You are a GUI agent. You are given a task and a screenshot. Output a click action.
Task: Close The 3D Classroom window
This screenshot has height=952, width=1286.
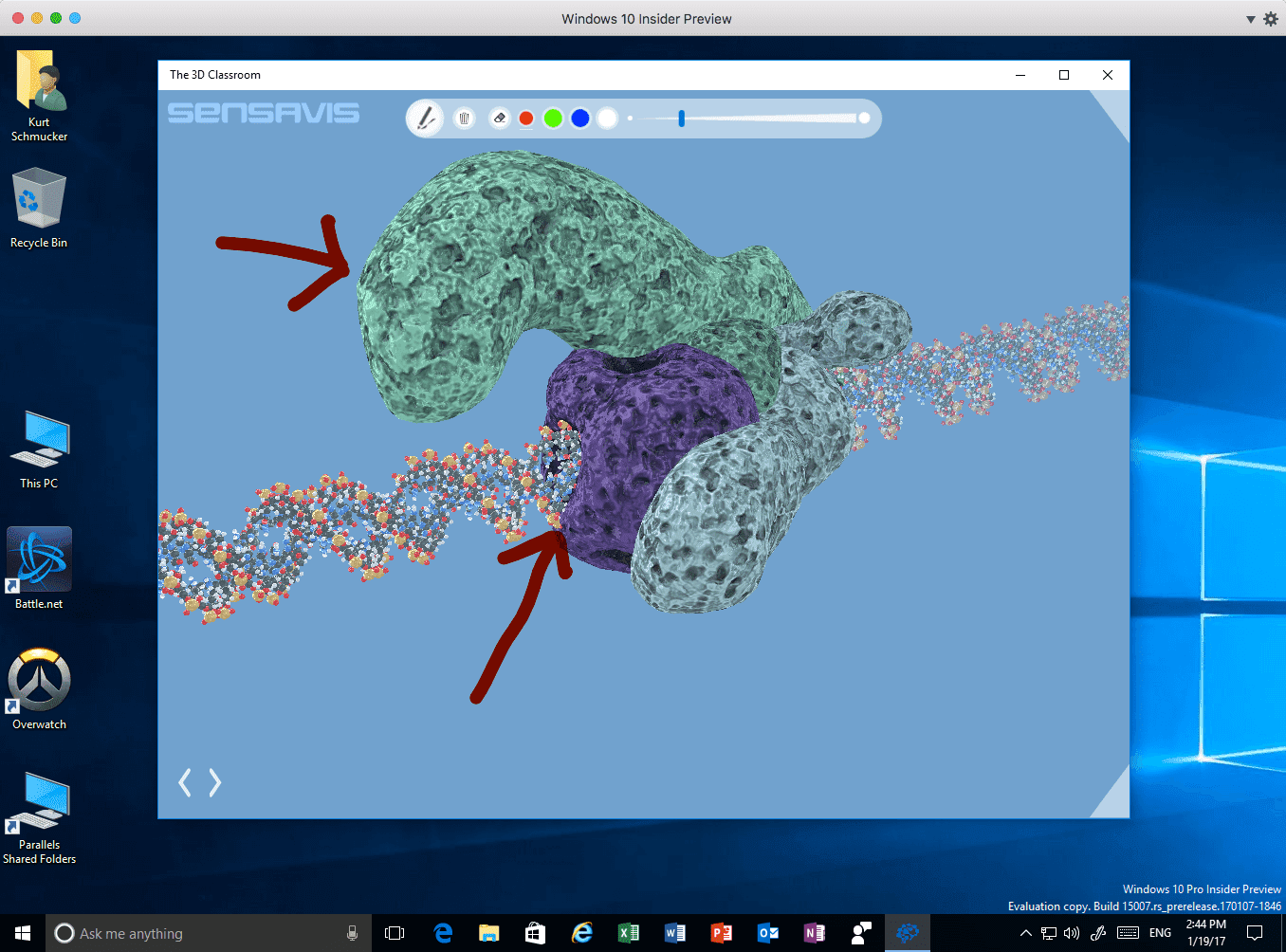(x=1108, y=75)
